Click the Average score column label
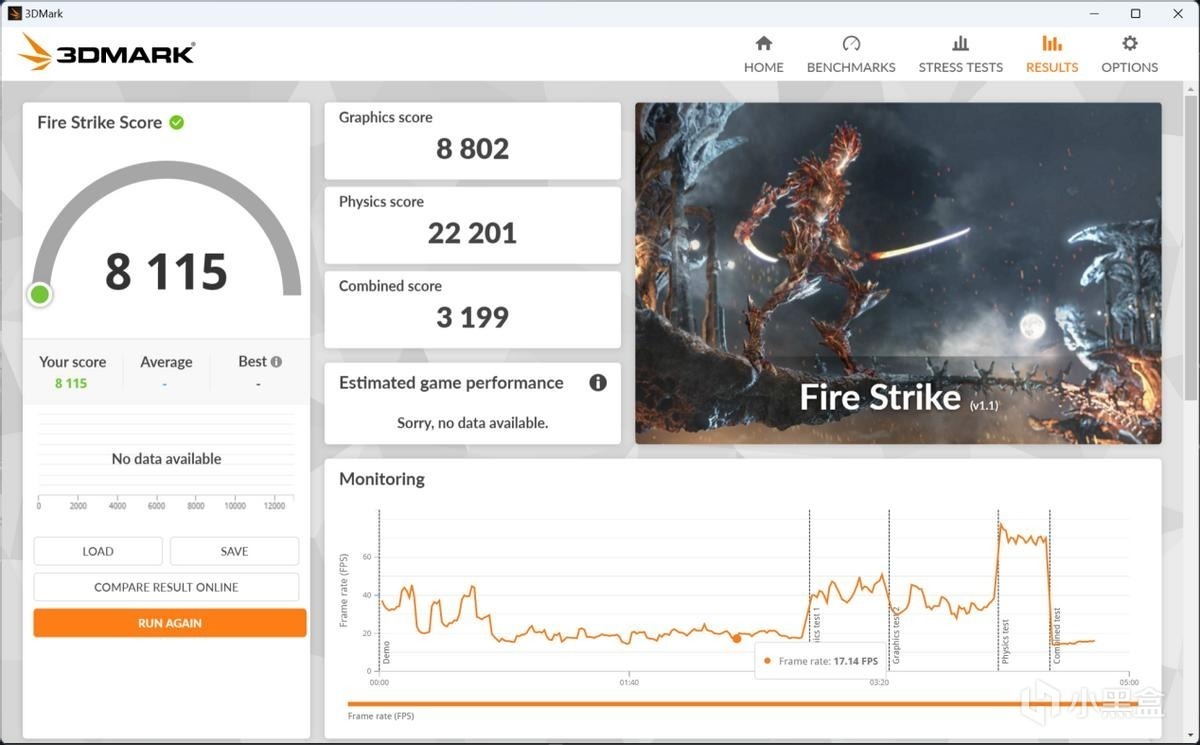 [x=166, y=362]
